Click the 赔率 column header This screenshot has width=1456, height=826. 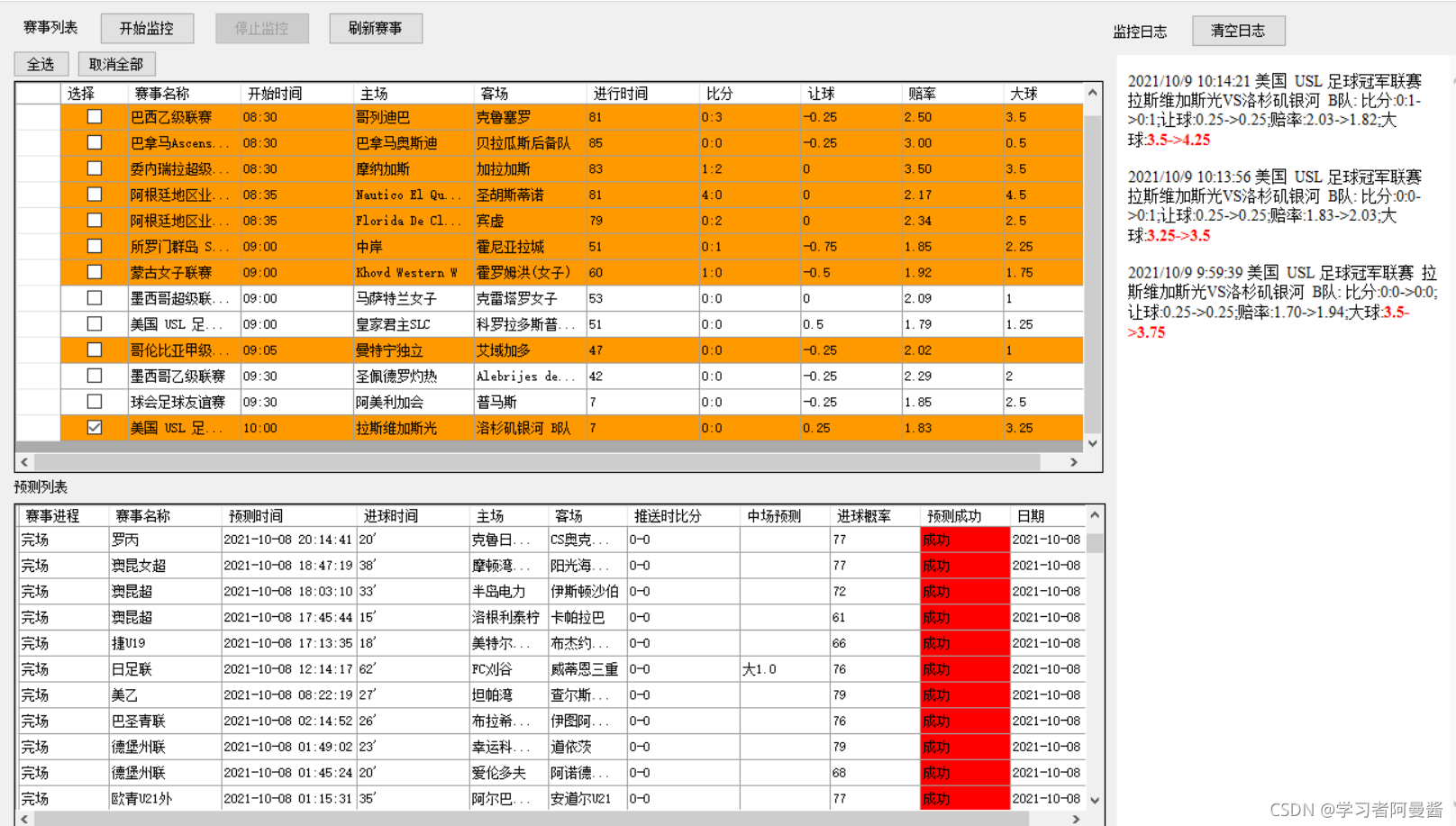(952, 94)
